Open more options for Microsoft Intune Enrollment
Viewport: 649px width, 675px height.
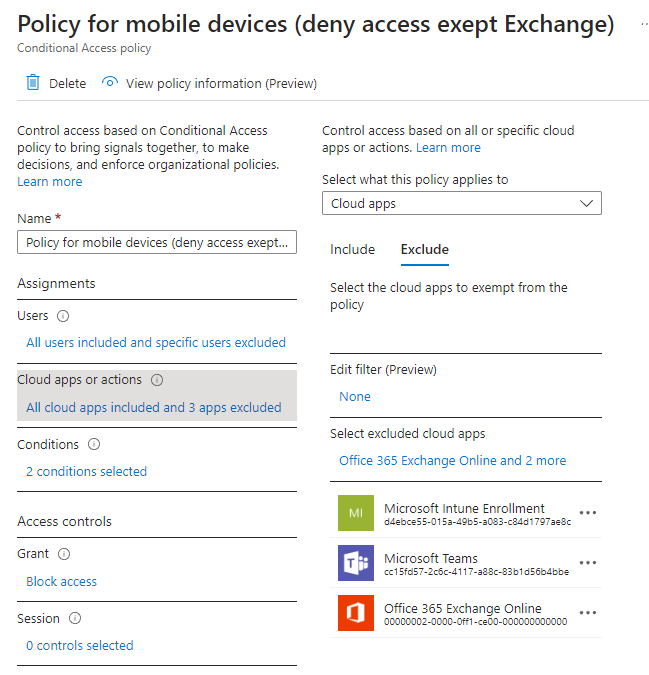(588, 513)
